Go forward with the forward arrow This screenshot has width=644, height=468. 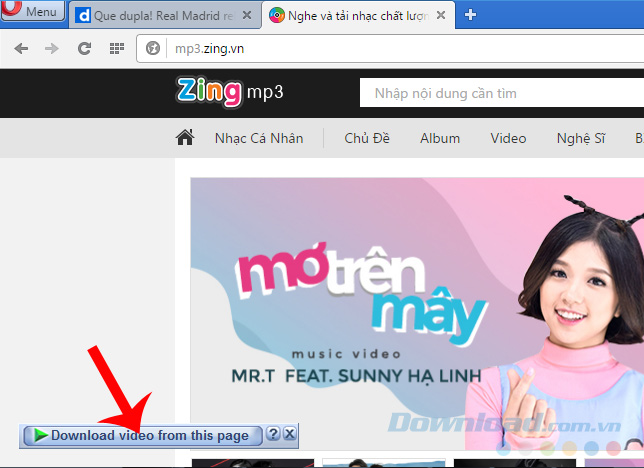click(52, 48)
